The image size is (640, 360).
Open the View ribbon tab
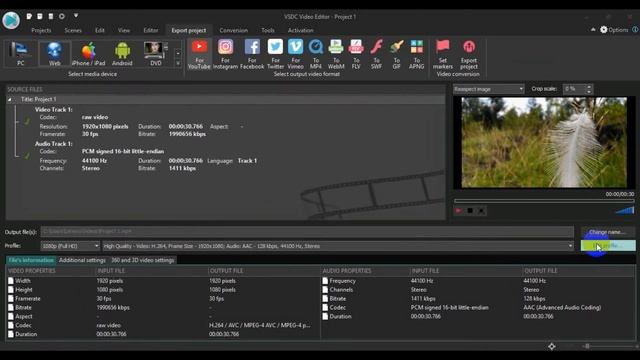124,31
